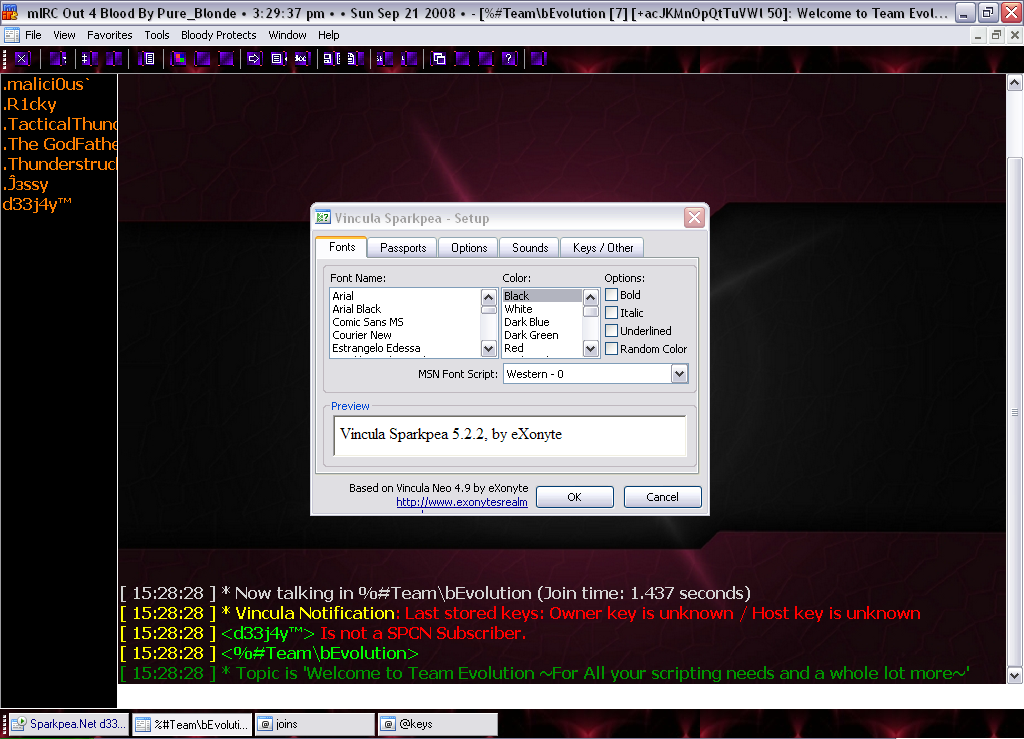Image resolution: width=1024 pixels, height=739 pixels.
Task: Choose Comic Sans MS font
Action: 406,322
